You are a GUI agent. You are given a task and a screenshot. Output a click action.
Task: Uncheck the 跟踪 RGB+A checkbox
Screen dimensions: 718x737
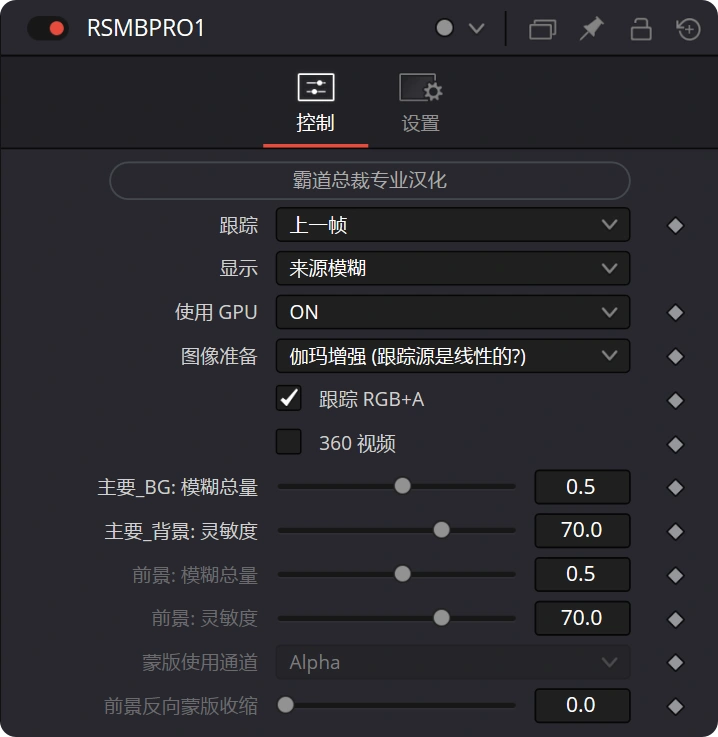[289, 399]
